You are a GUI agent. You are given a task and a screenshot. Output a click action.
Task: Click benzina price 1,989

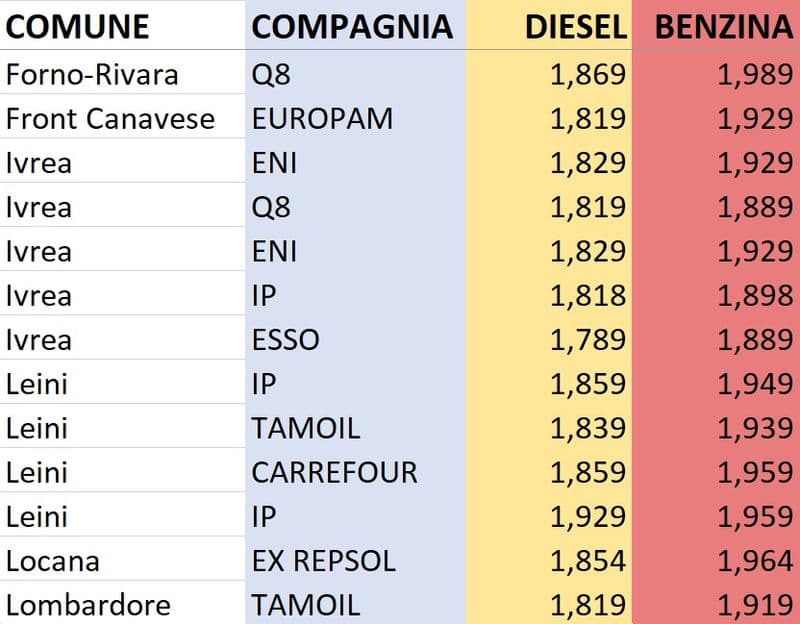(755, 73)
